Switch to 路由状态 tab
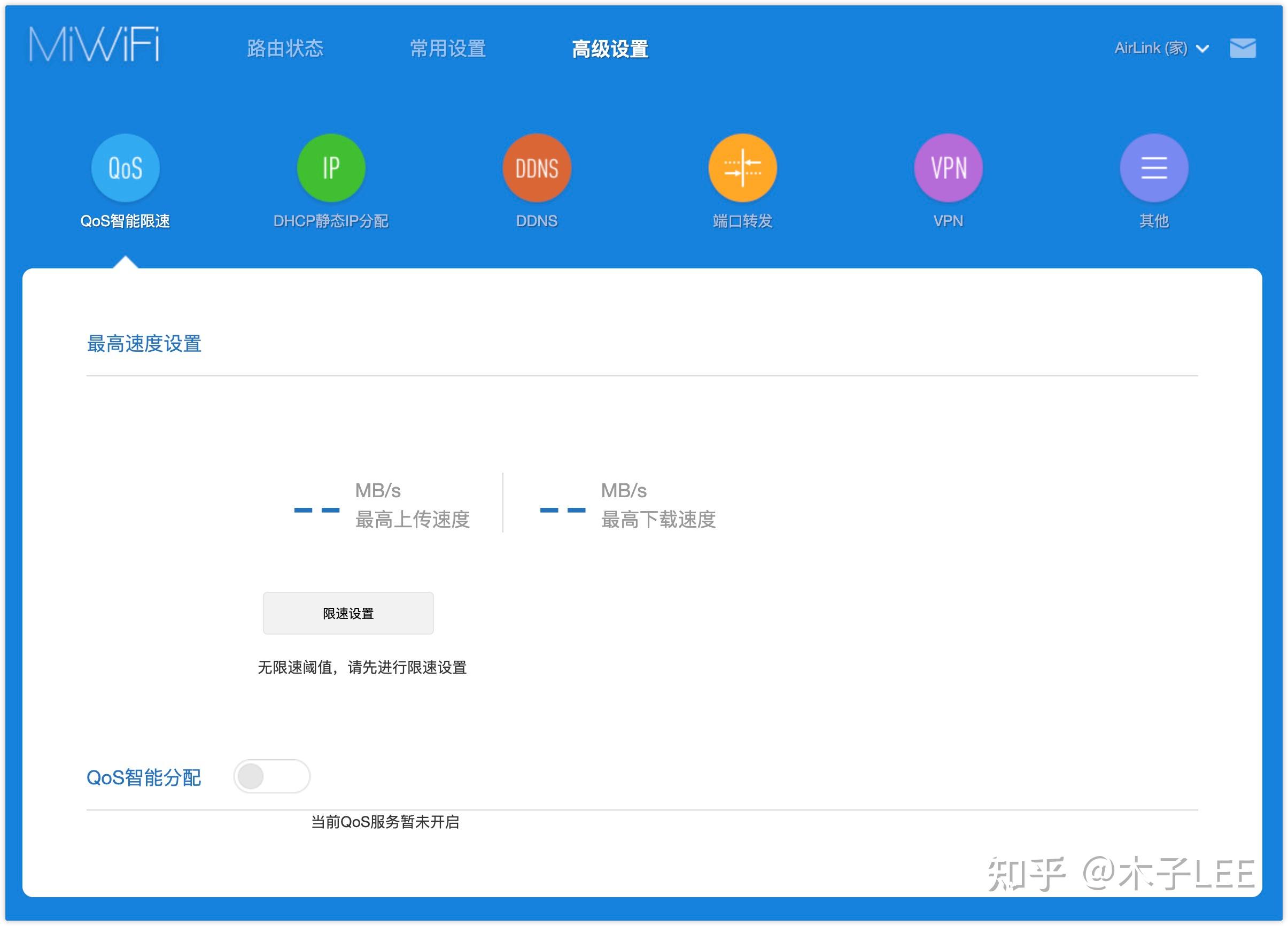The image size is (1288, 926). point(285,49)
